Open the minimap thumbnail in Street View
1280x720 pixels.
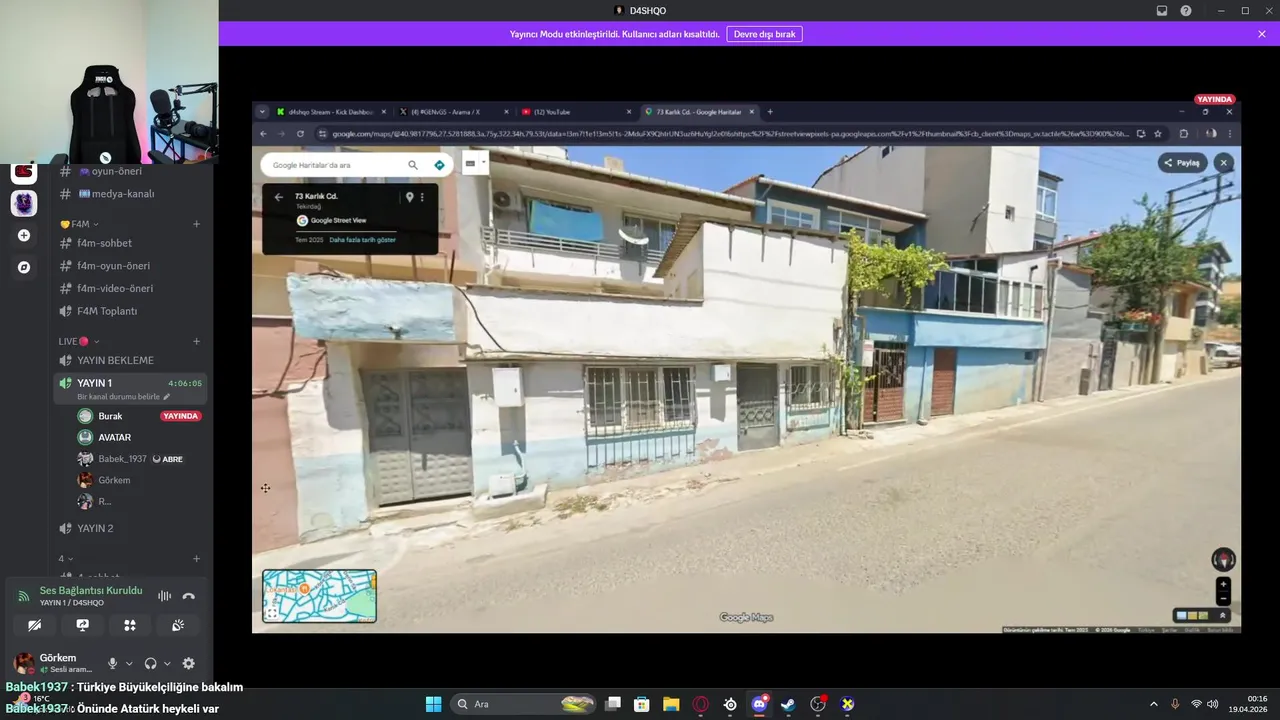[319, 596]
